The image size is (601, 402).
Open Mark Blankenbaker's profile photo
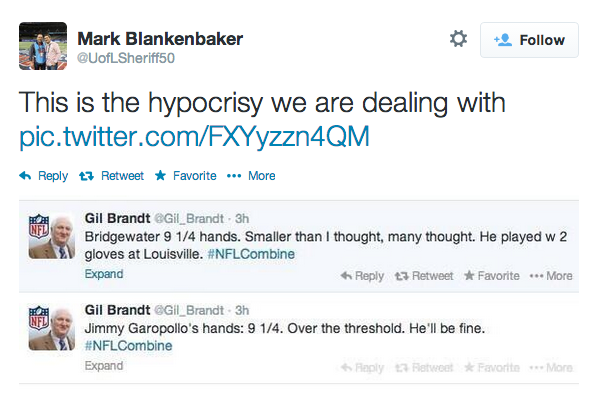pos(43,46)
